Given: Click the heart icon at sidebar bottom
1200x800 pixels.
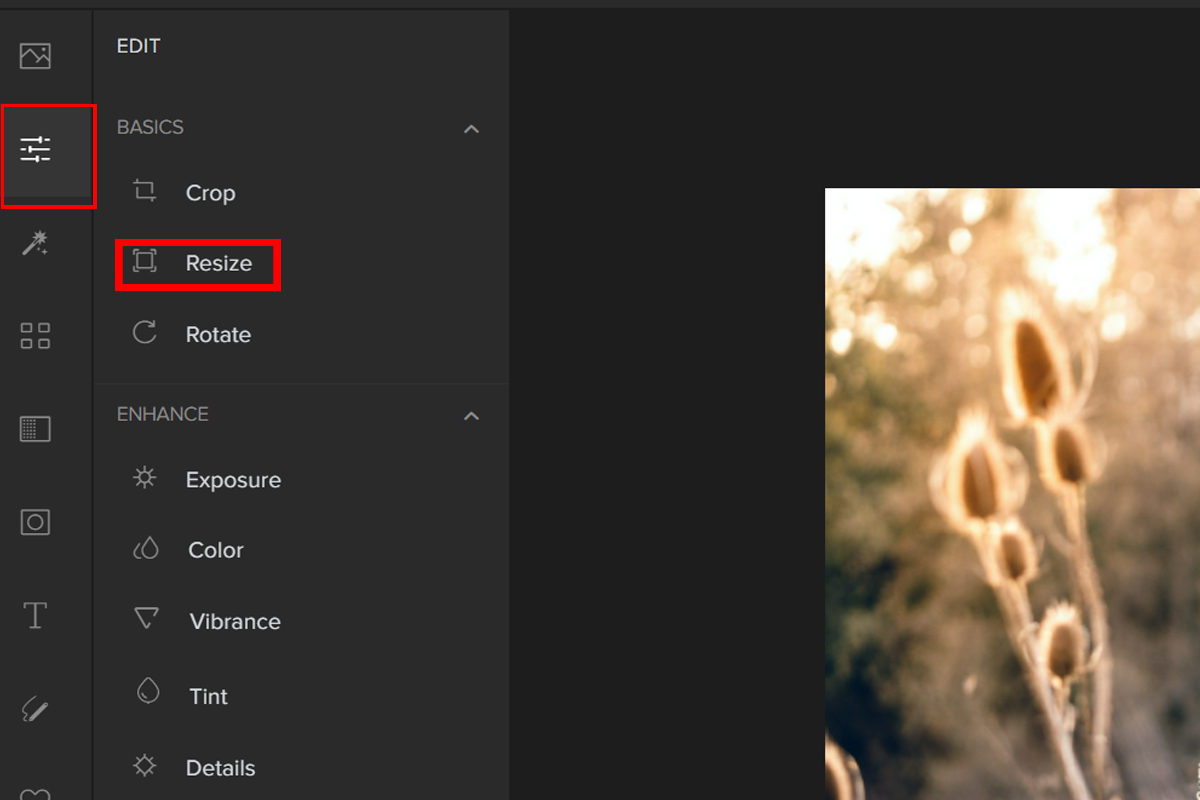Looking at the screenshot, I should (35, 793).
